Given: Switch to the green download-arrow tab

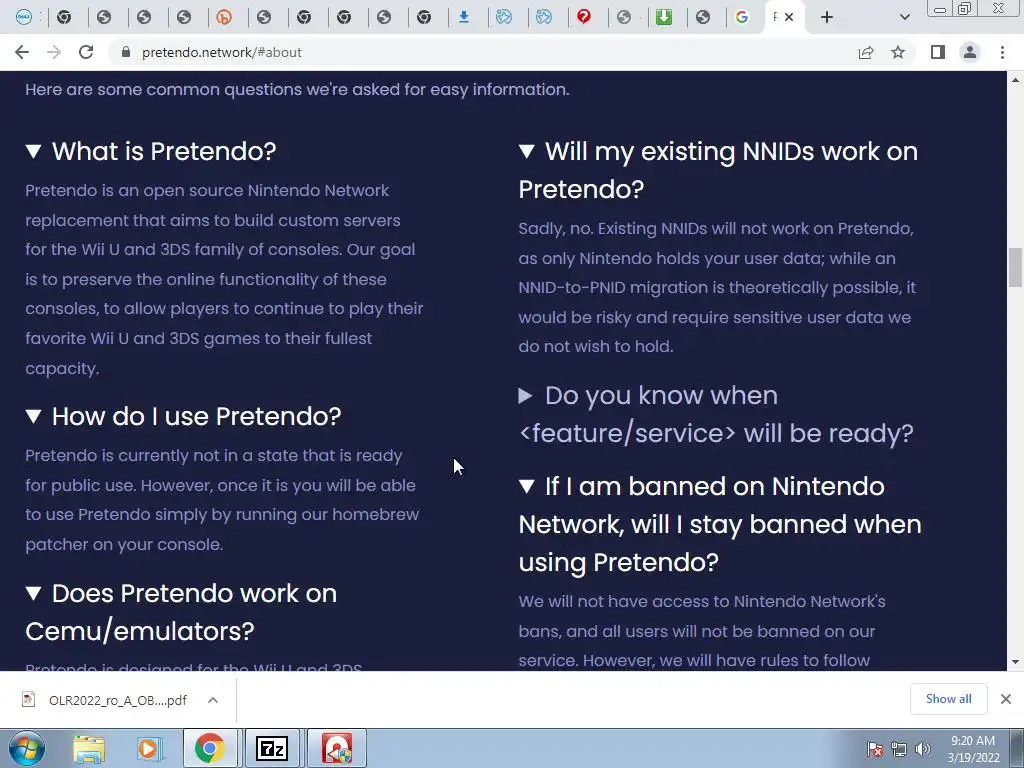Looking at the screenshot, I should tap(664, 17).
